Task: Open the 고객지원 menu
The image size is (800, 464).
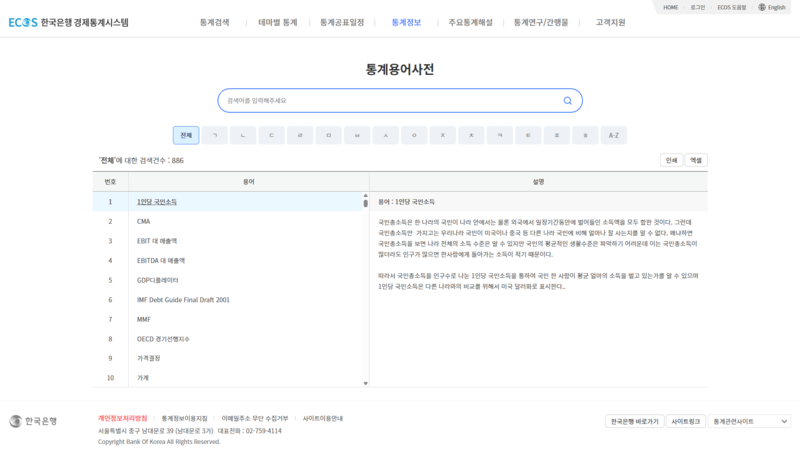Action: (x=610, y=22)
